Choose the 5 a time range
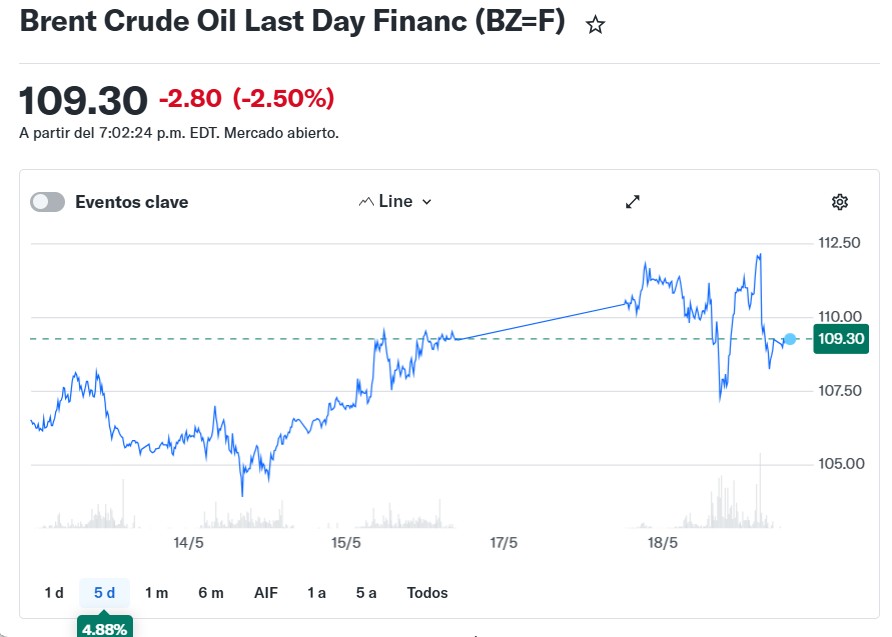This screenshot has width=892, height=637. tap(366, 593)
